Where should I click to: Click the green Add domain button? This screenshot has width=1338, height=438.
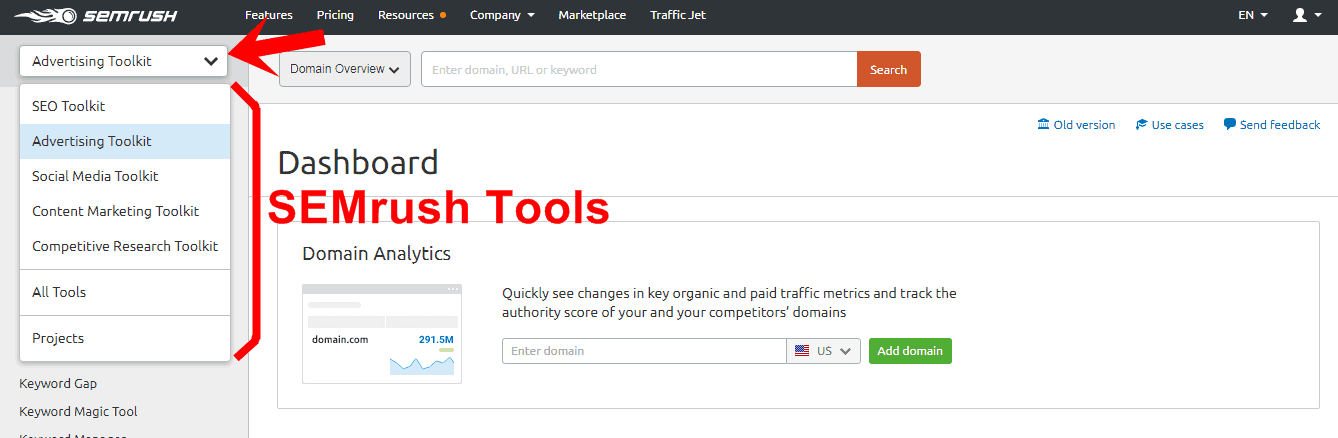[x=910, y=351]
